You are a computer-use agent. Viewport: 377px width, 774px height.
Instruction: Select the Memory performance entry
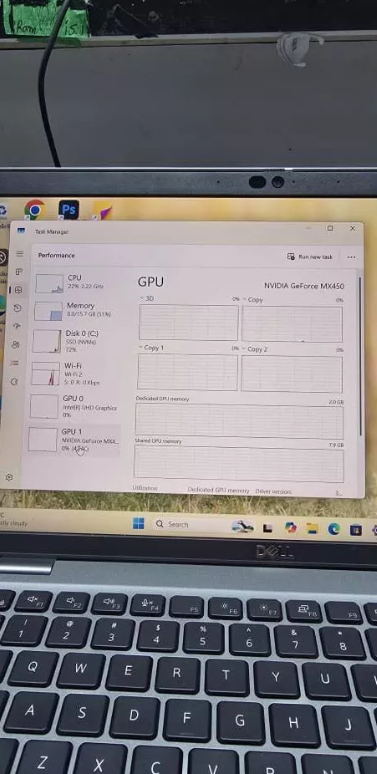[x=78, y=310]
